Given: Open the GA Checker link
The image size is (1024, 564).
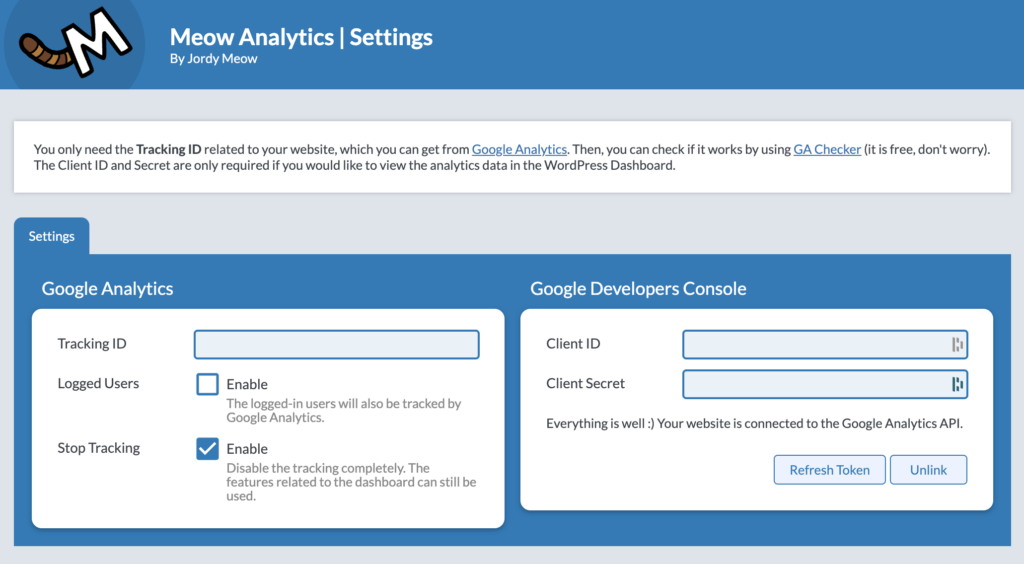Looking at the screenshot, I should pos(827,149).
